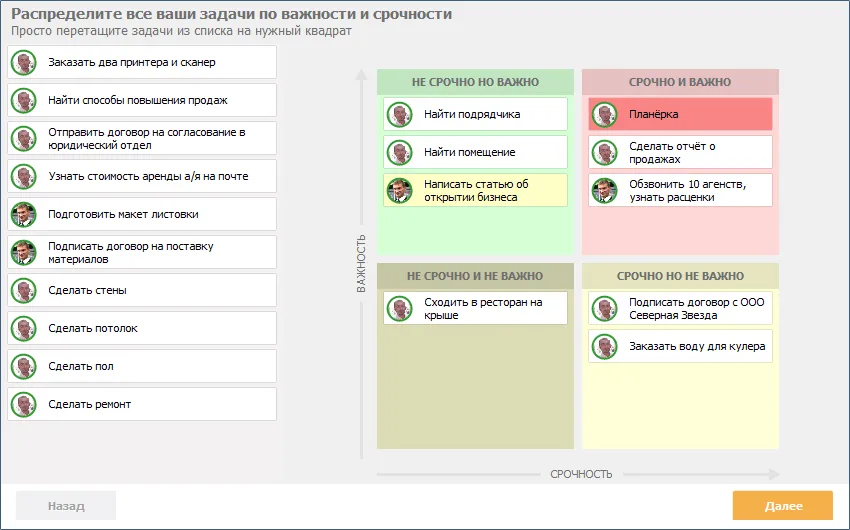The height and width of the screenshot is (530, 850).
Task: Click avatar beside "Написать статью об открытии бизнеса"
Action: pos(398,190)
